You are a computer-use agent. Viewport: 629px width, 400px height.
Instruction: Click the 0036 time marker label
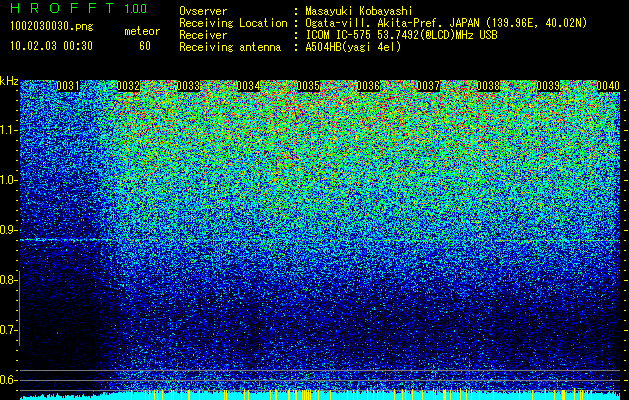(368, 86)
